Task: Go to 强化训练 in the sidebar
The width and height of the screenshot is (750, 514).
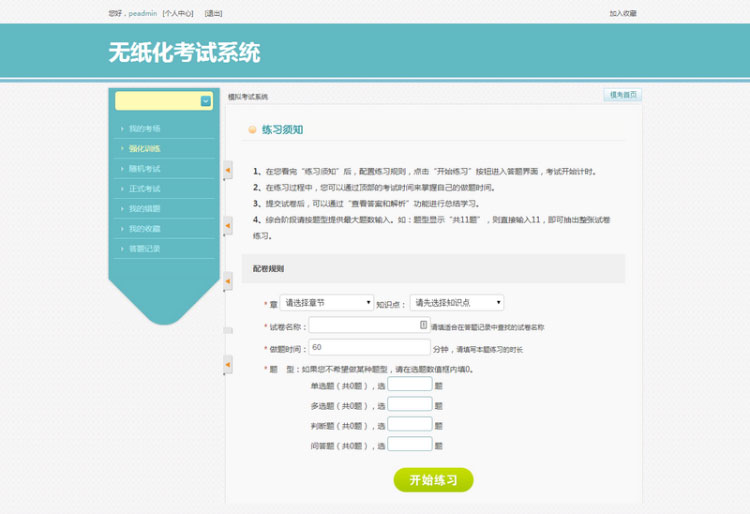Action: tap(144, 149)
